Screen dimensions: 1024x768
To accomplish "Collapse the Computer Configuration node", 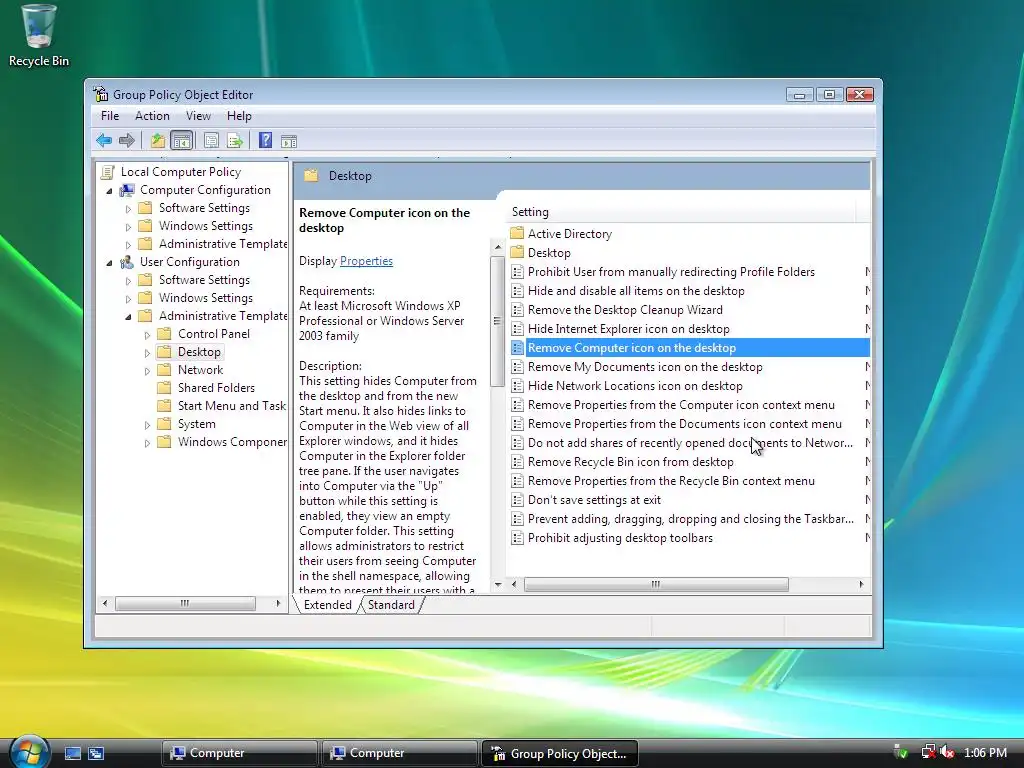I will [109, 191].
